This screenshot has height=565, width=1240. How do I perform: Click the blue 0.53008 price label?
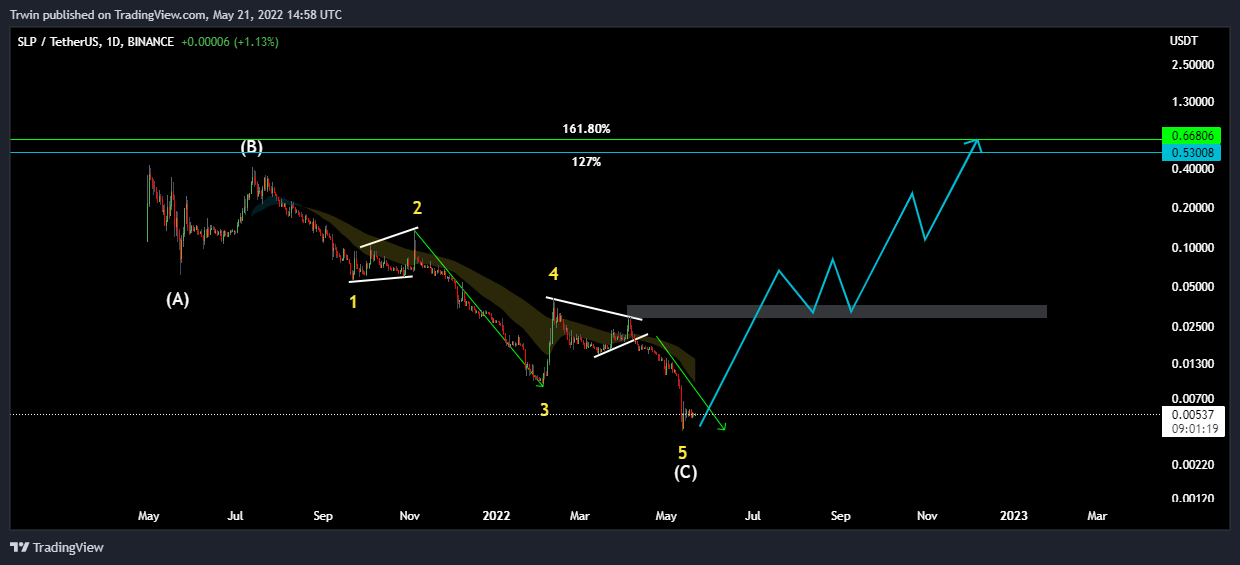[1192, 152]
